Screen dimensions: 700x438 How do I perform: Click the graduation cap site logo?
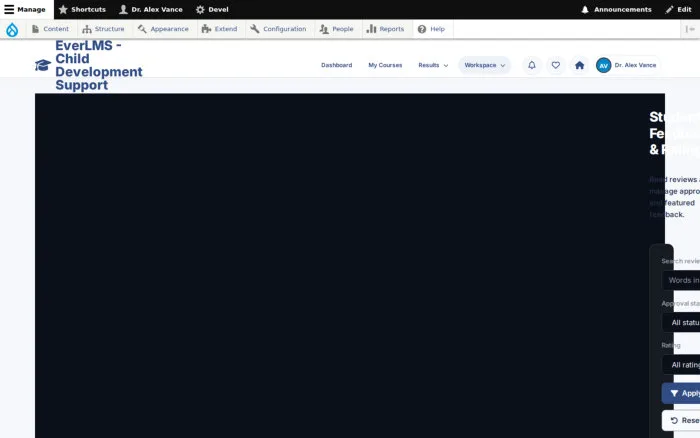43,65
